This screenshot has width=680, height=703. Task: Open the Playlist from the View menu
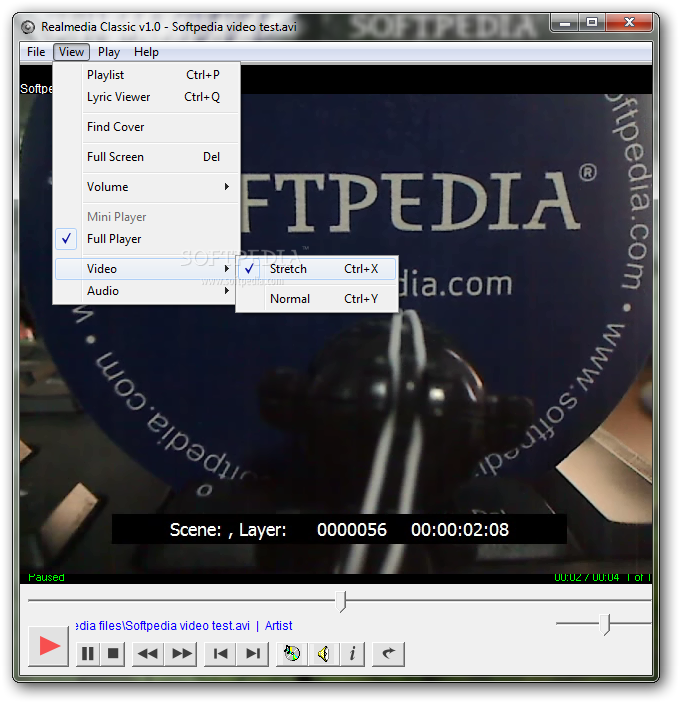(x=146, y=74)
